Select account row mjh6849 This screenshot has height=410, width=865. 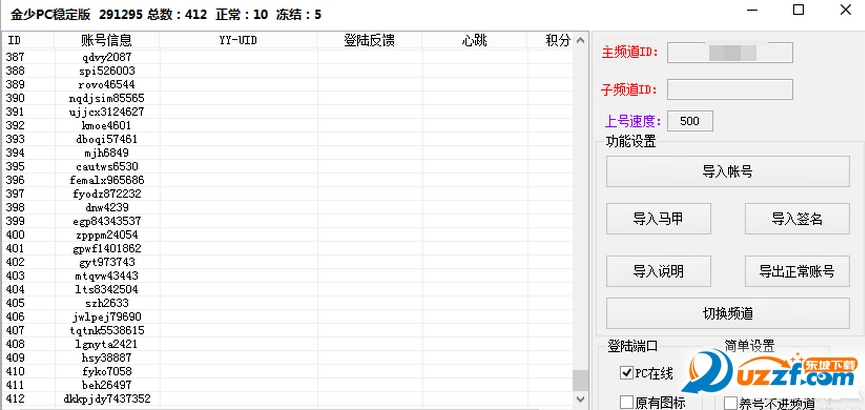pos(287,153)
